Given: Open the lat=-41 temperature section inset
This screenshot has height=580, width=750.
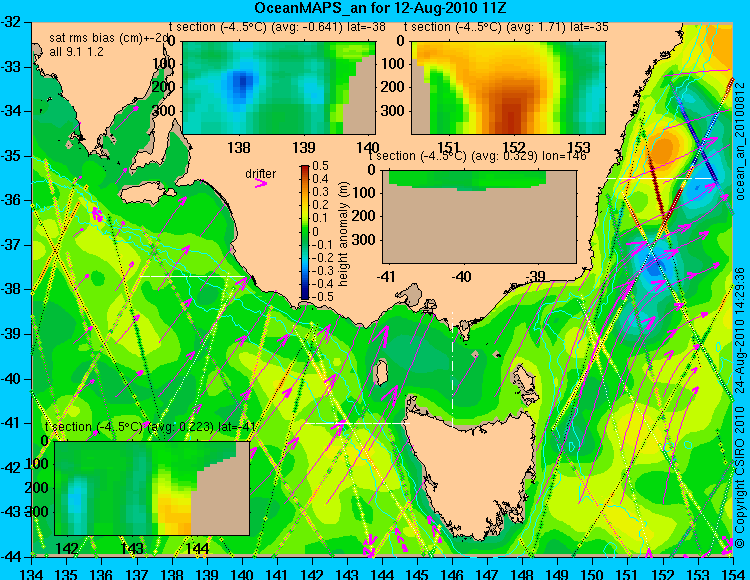Looking at the screenshot, I should 152,488.
